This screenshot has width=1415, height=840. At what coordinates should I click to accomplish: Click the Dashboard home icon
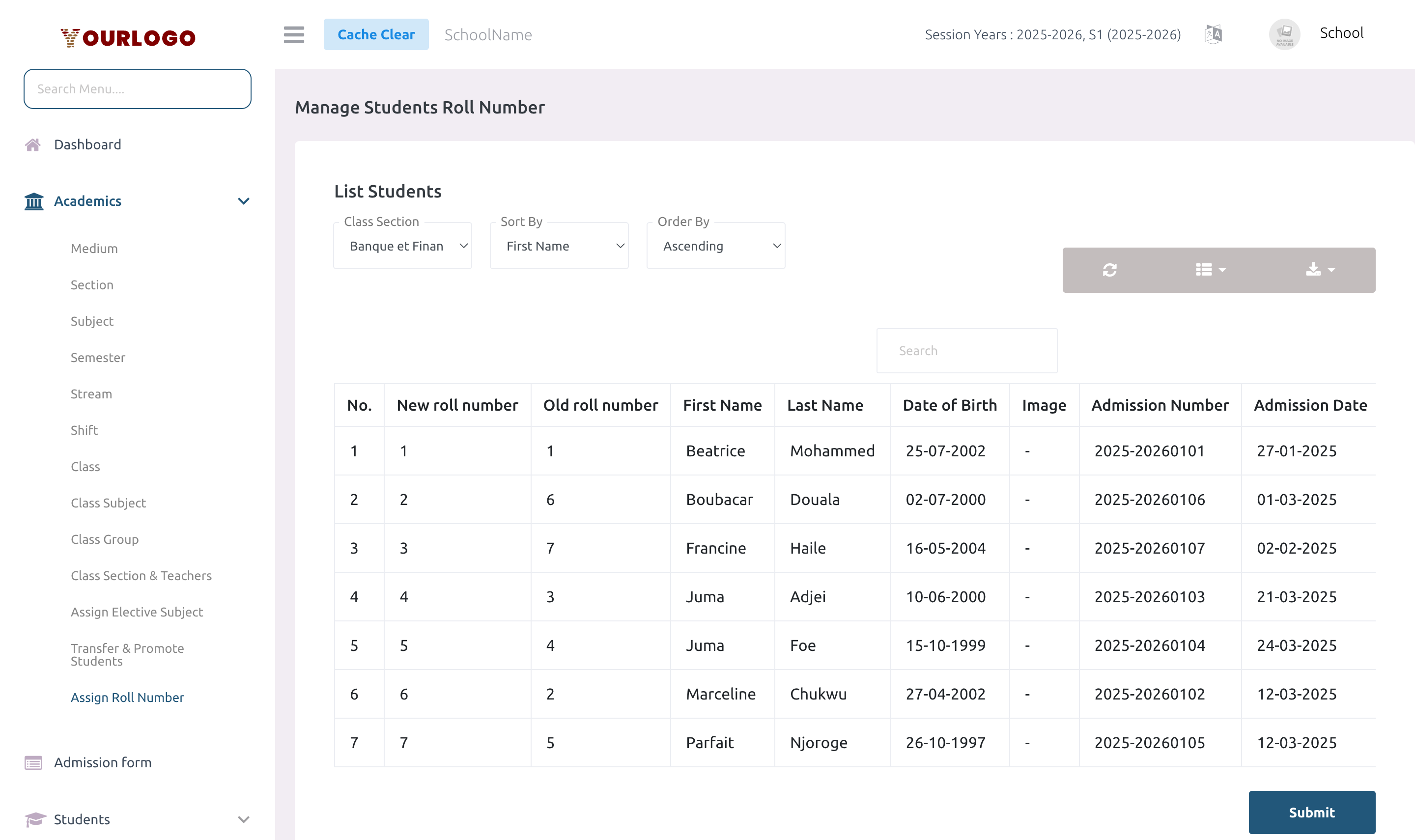pyautogui.click(x=33, y=144)
